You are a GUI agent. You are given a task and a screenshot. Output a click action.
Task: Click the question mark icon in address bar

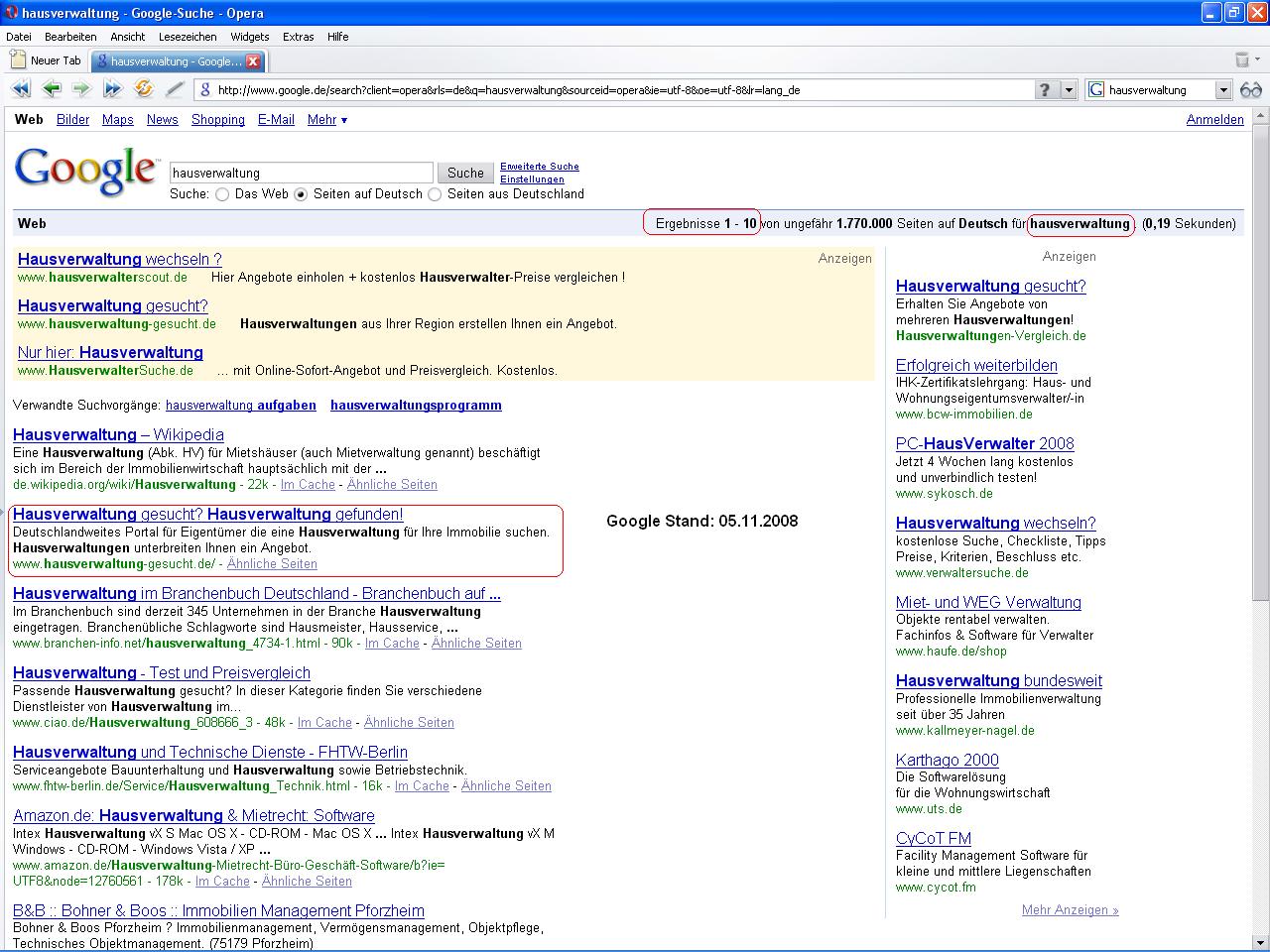[1045, 90]
